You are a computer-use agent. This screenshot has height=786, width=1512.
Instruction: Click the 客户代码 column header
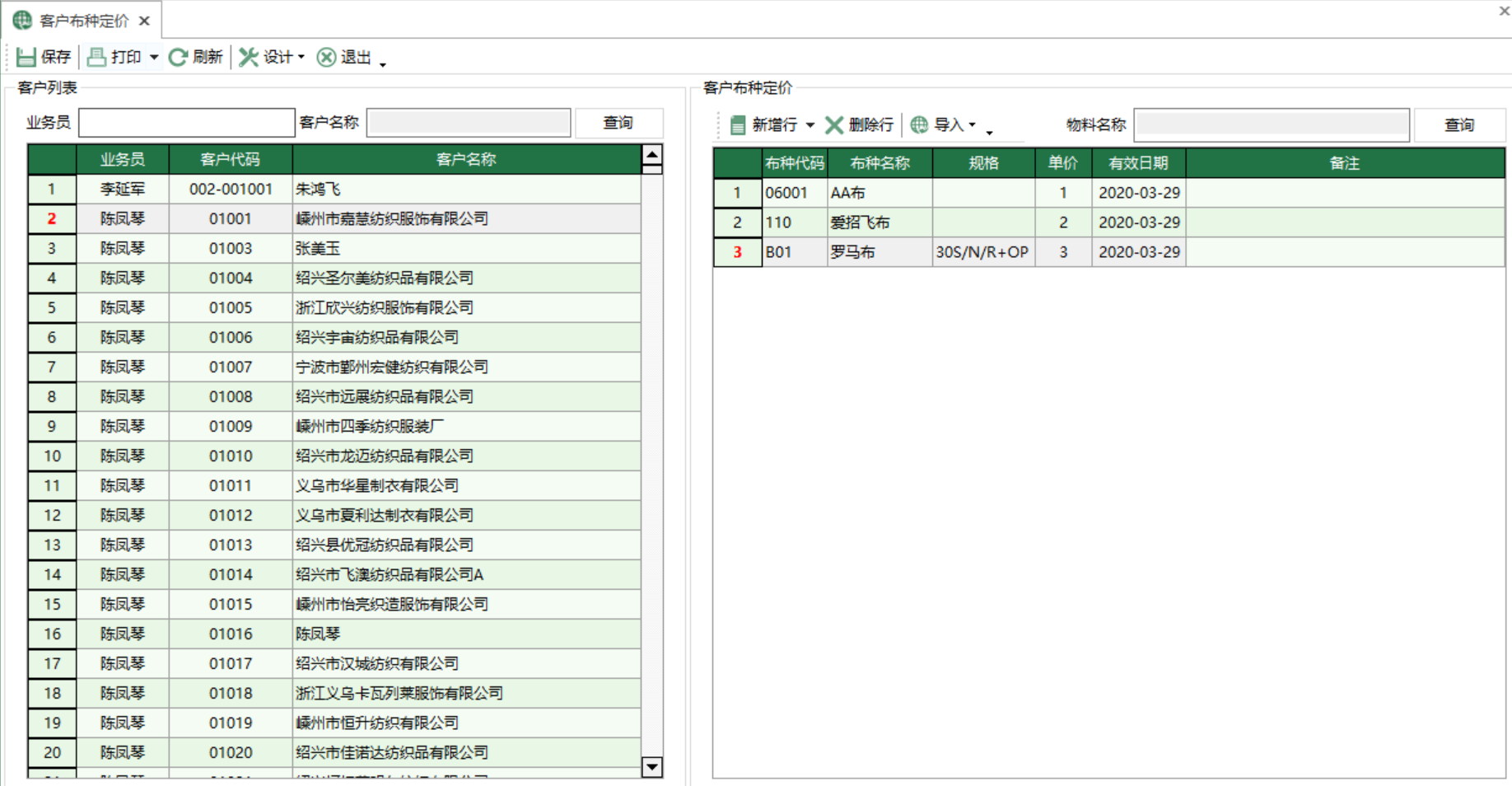tap(231, 160)
